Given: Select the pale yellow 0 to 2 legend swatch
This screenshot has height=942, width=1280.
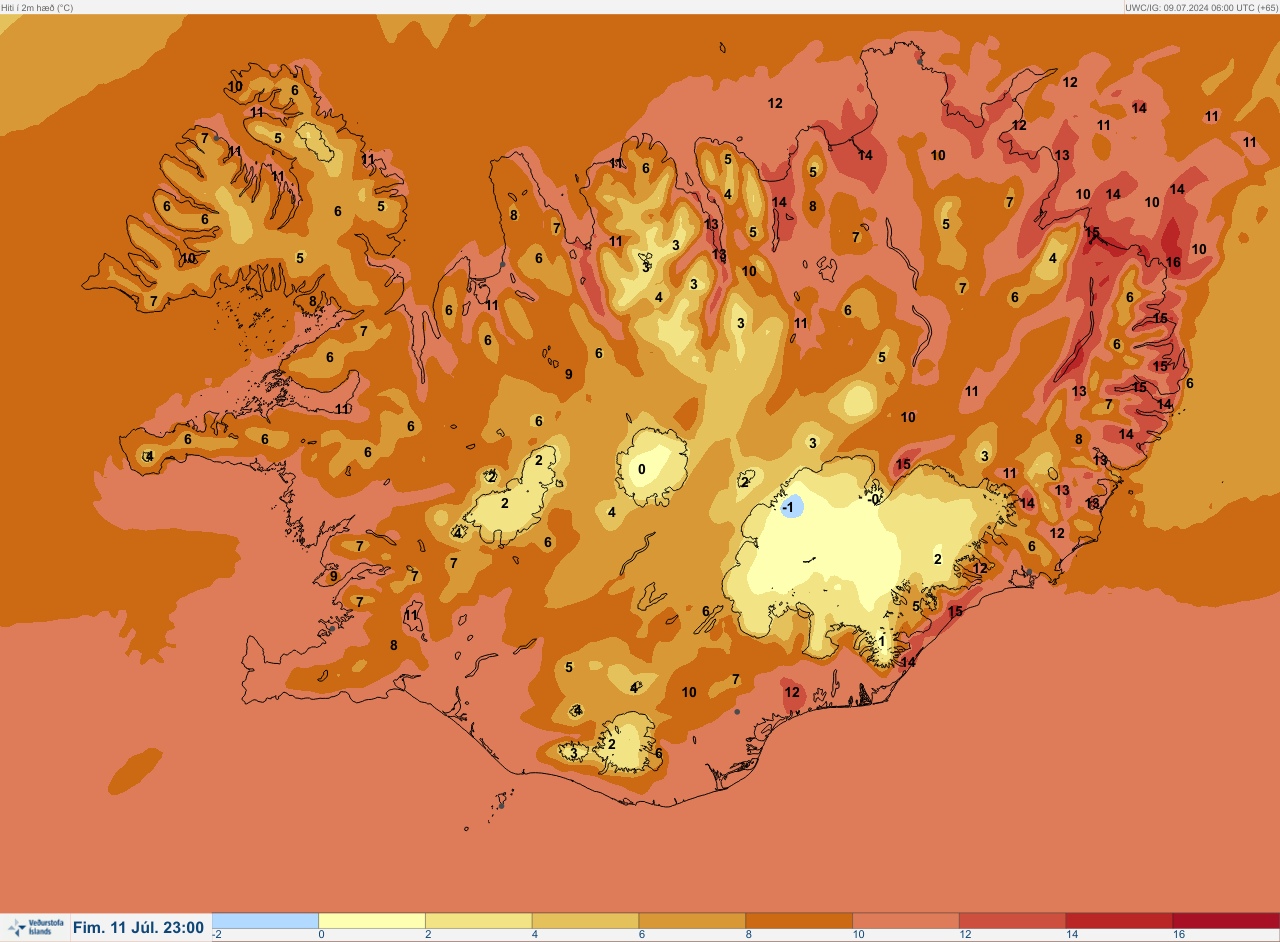Looking at the screenshot, I should click(372, 920).
